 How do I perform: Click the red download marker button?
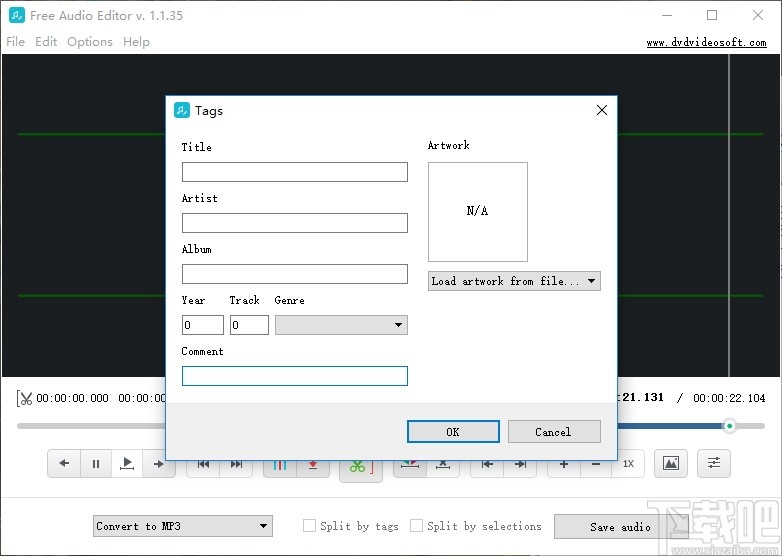click(313, 465)
